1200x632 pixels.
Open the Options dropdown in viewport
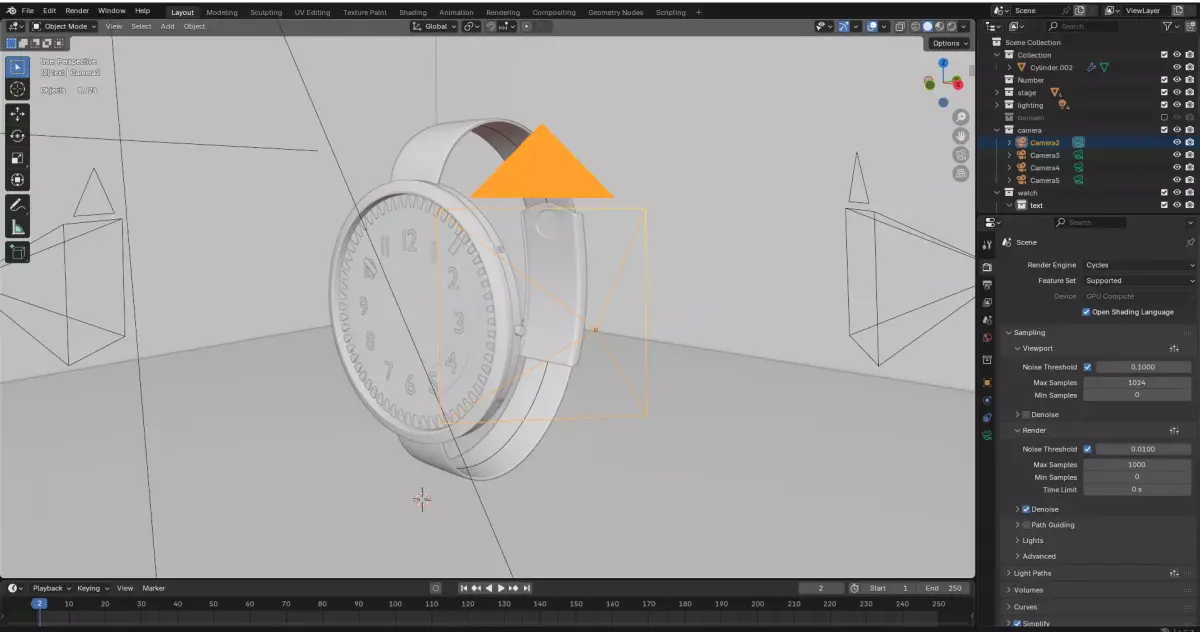(x=949, y=43)
